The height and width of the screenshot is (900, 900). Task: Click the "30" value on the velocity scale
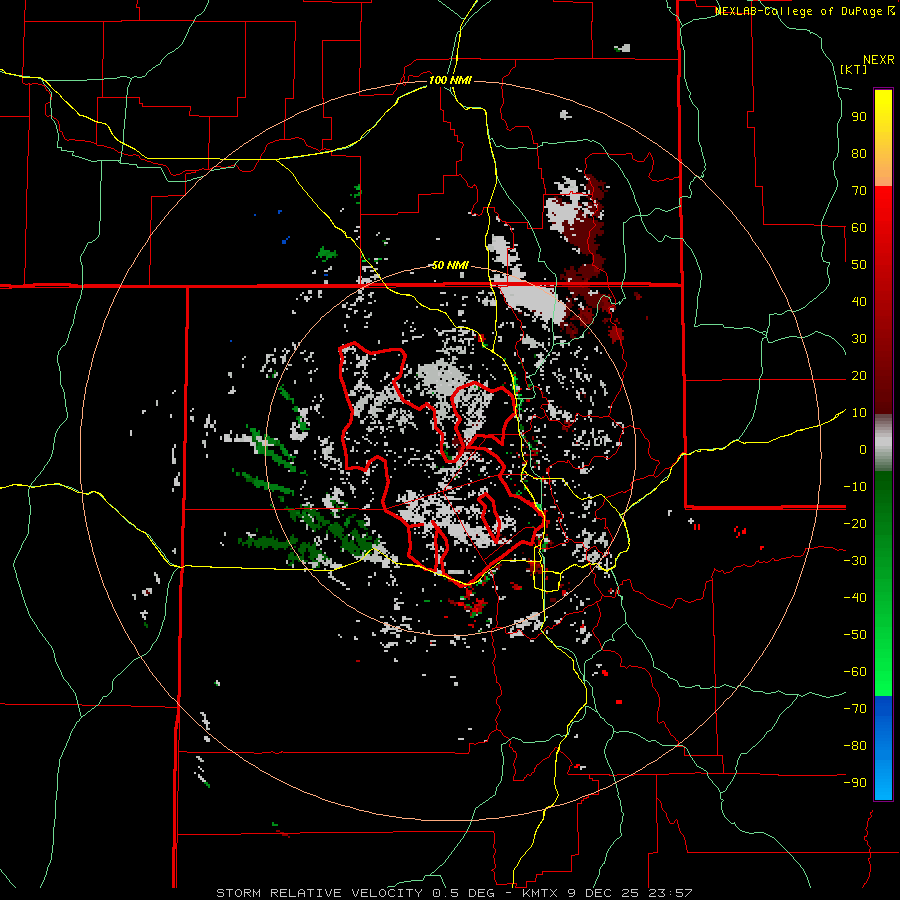(859, 339)
